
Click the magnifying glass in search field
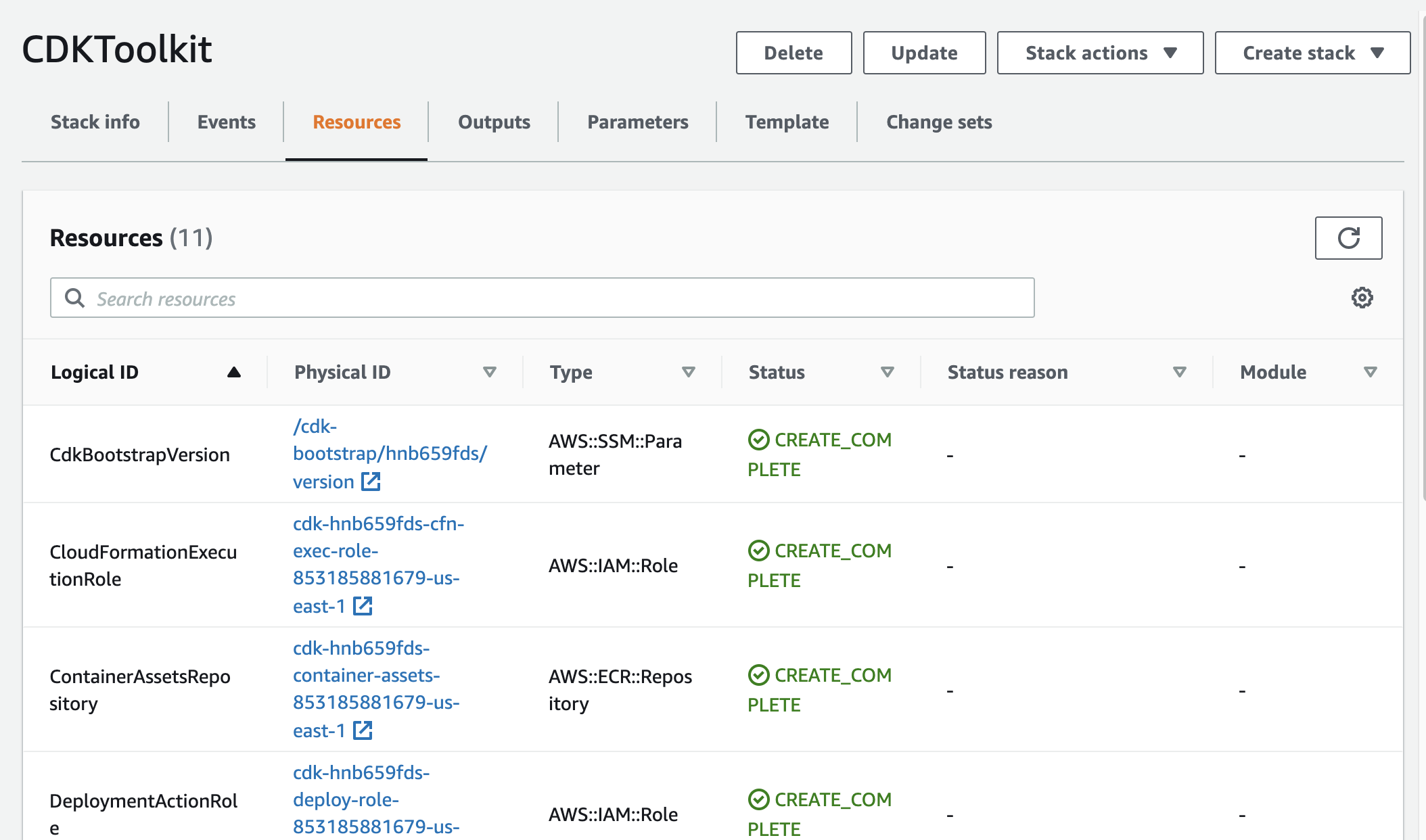click(74, 298)
